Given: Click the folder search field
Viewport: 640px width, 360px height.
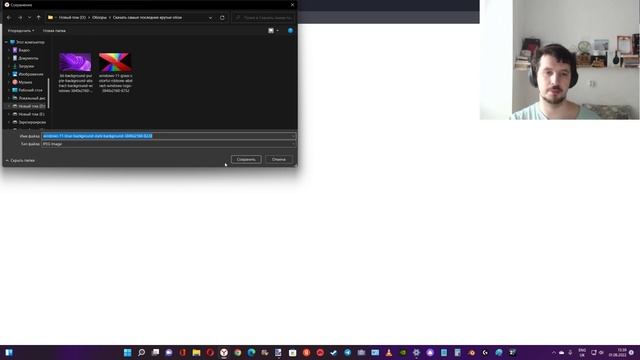Looking at the screenshot, I should click(264, 18).
